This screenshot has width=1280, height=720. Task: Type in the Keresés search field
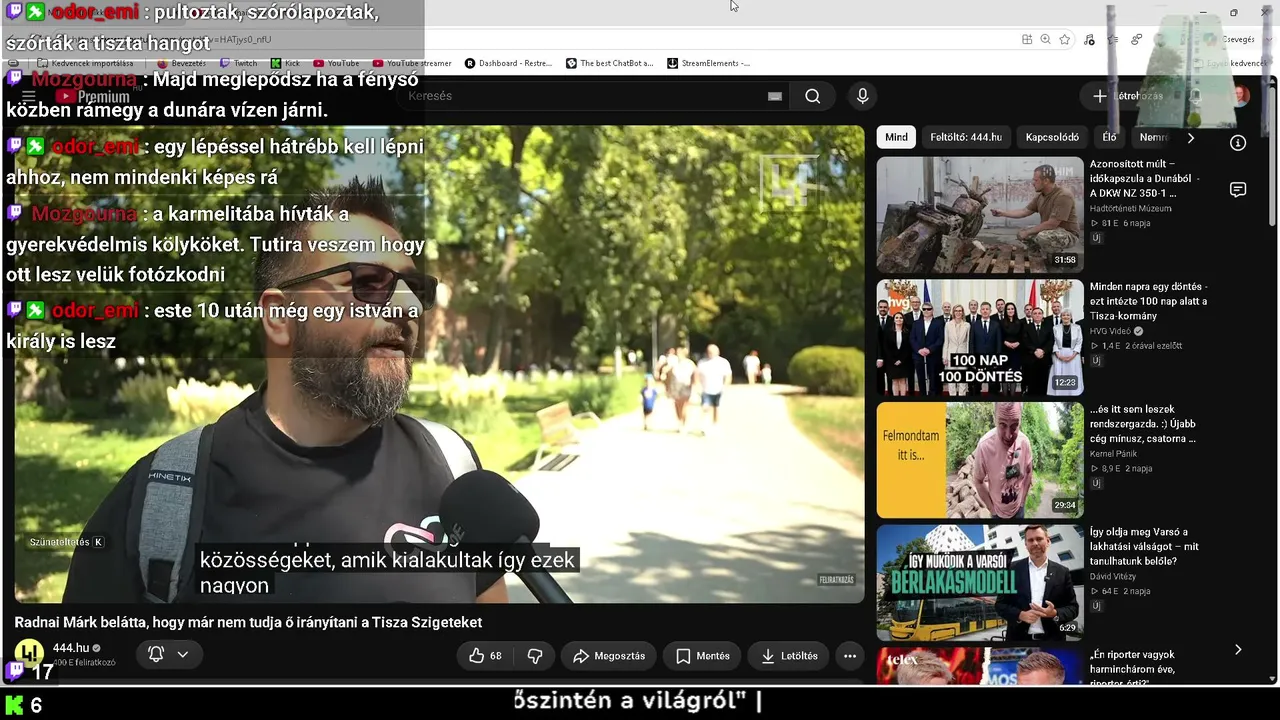pos(590,96)
